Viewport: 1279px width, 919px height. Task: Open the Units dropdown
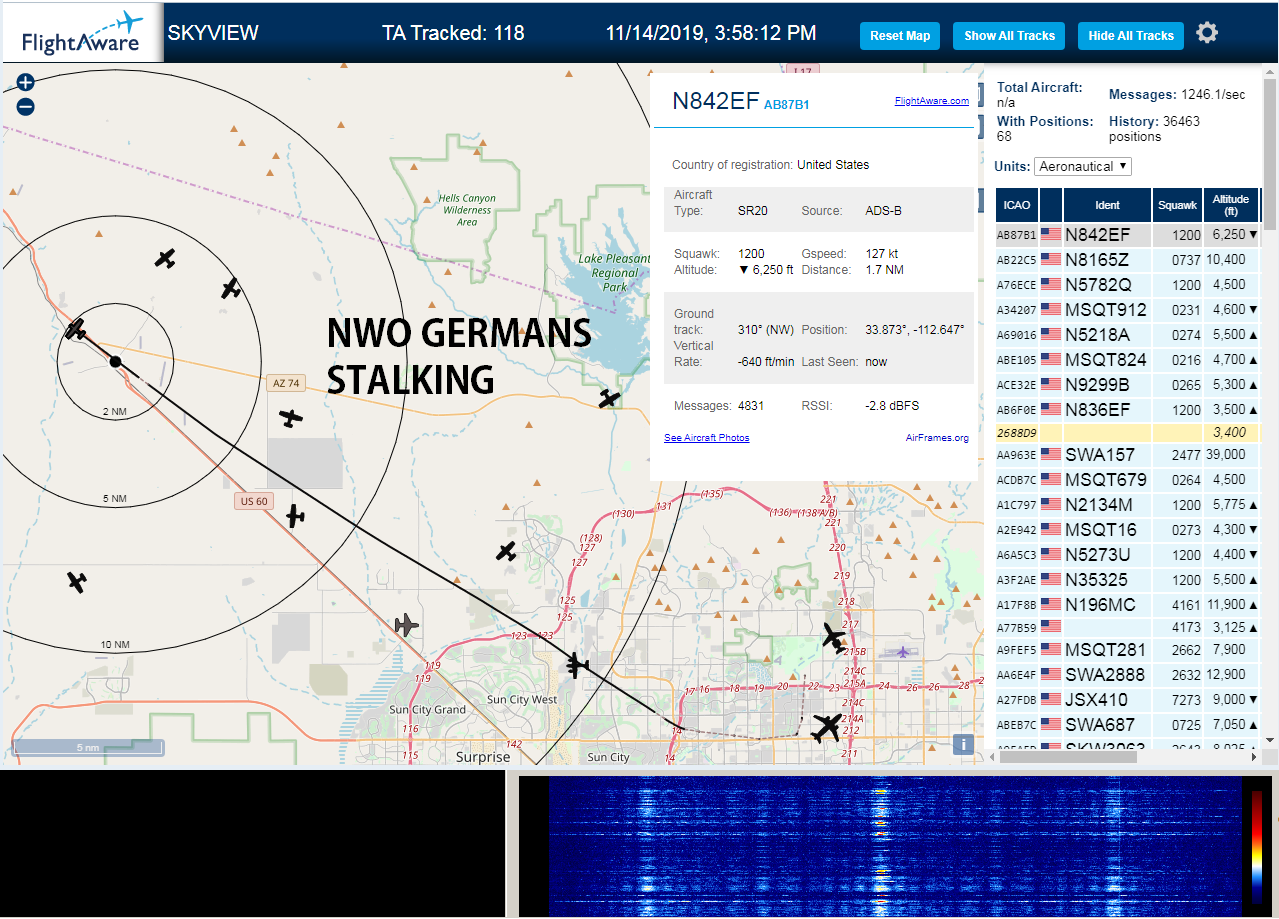(1083, 166)
